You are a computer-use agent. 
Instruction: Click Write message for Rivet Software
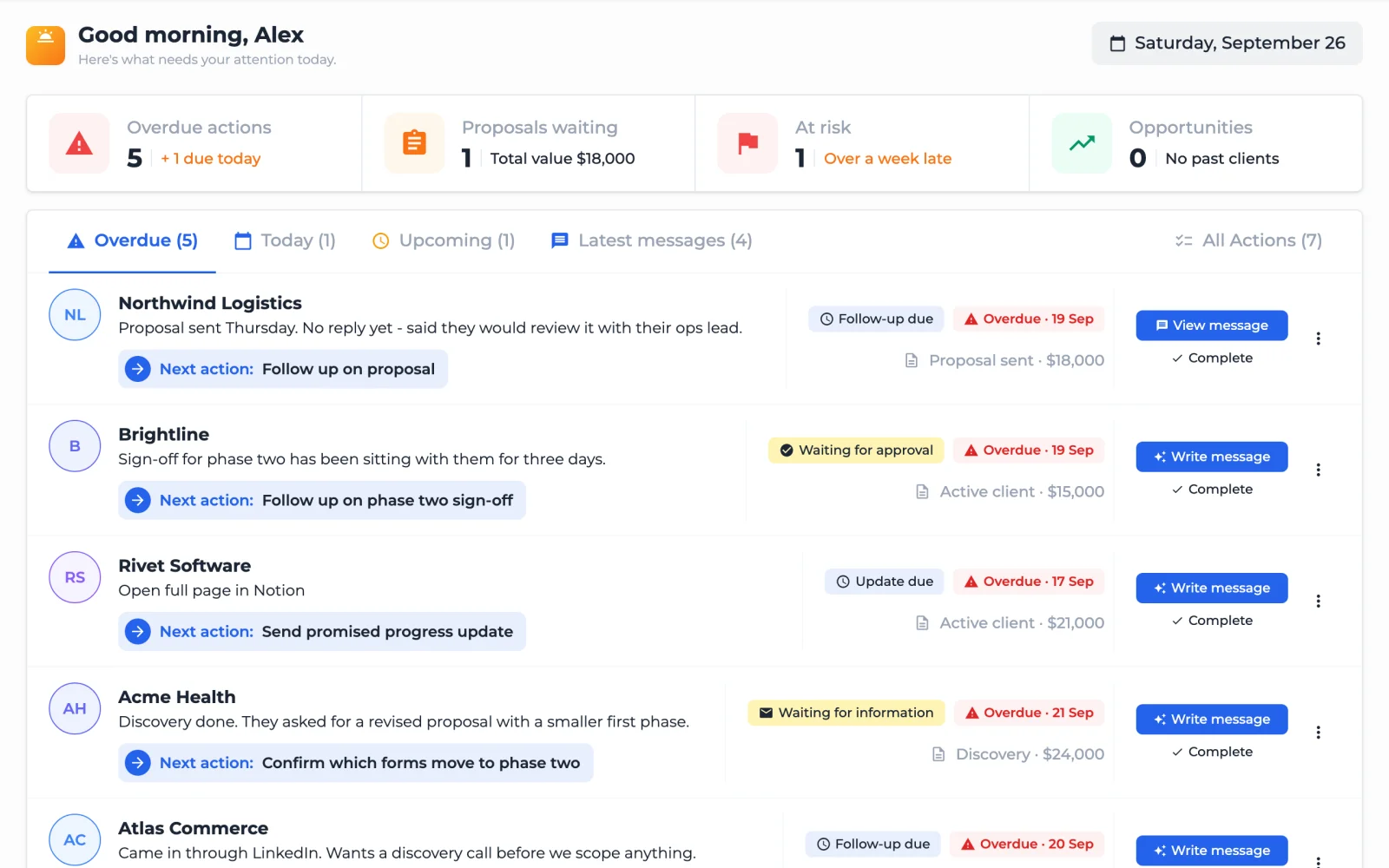[x=1212, y=588]
